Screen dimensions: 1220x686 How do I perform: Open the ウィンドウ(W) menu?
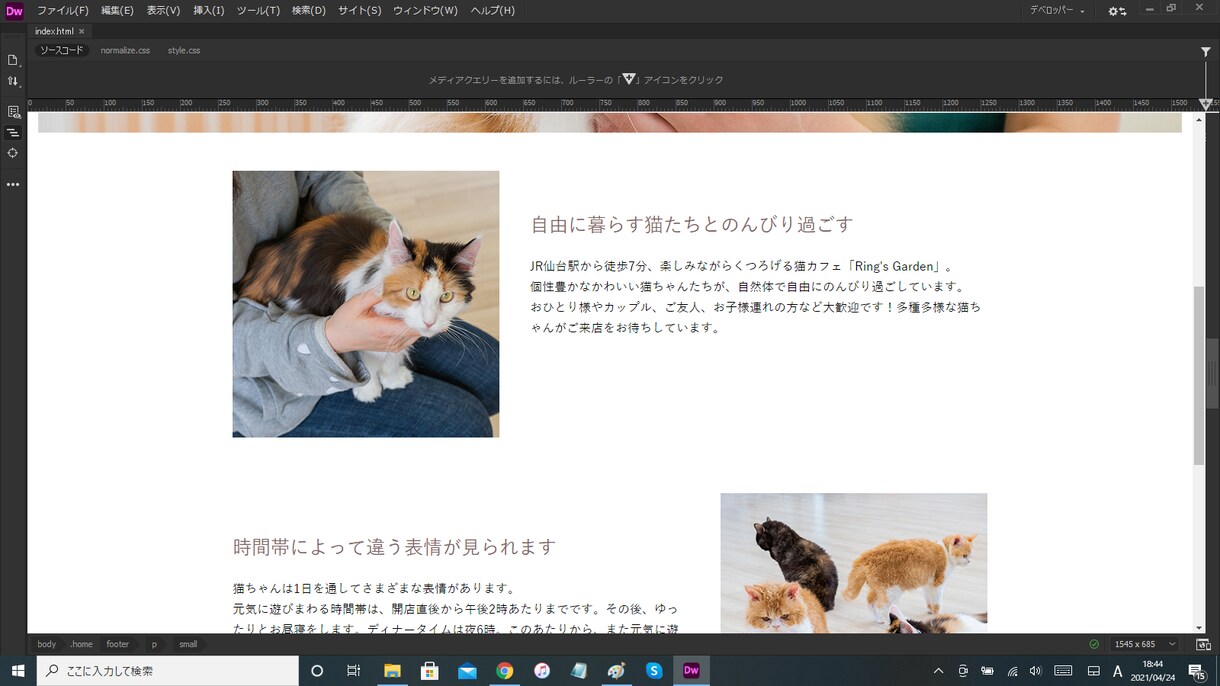click(425, 10)
